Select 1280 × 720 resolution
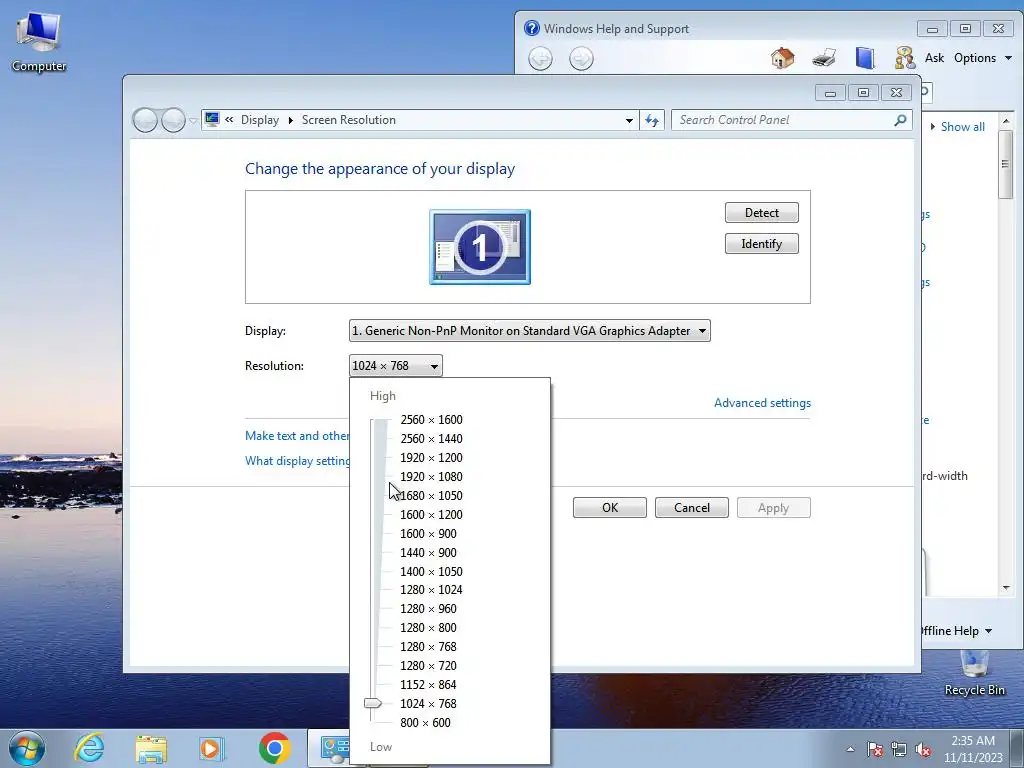1024x768 pixels. point(428,665)
